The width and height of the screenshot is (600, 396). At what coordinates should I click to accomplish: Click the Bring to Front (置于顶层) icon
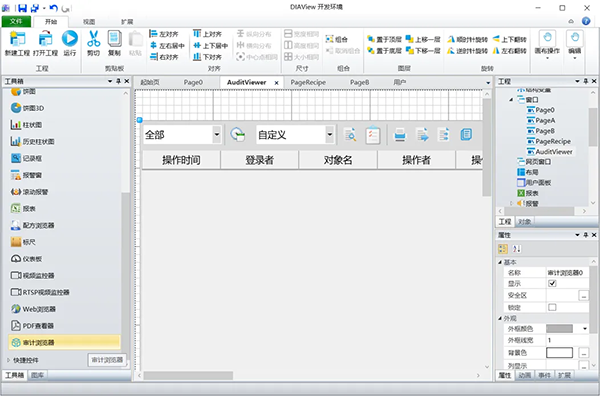[x=371, y=39]
